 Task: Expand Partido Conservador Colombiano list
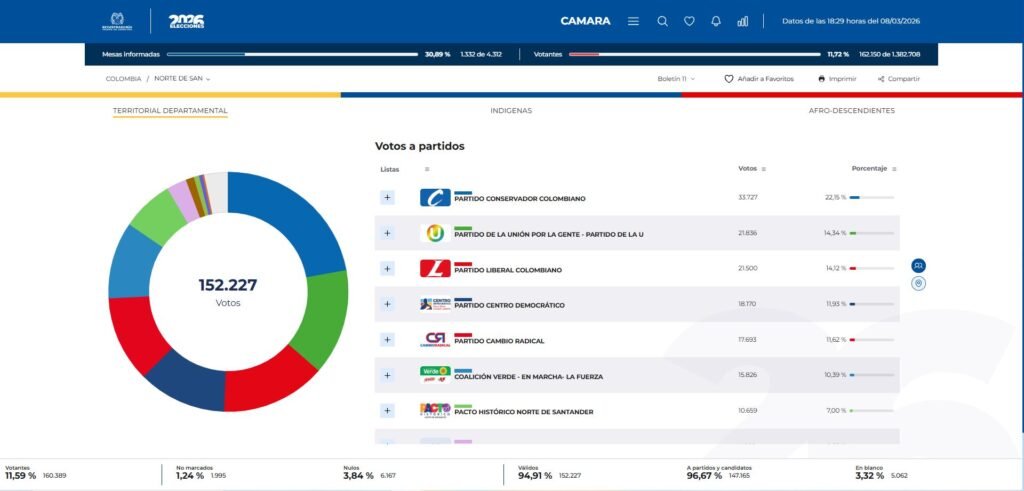coord(387,198)
